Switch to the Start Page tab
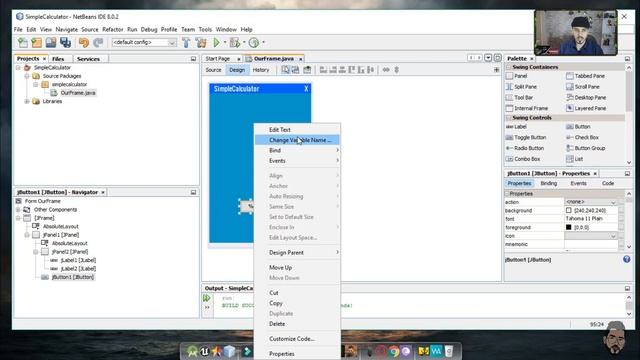 (x=218, y=59)
